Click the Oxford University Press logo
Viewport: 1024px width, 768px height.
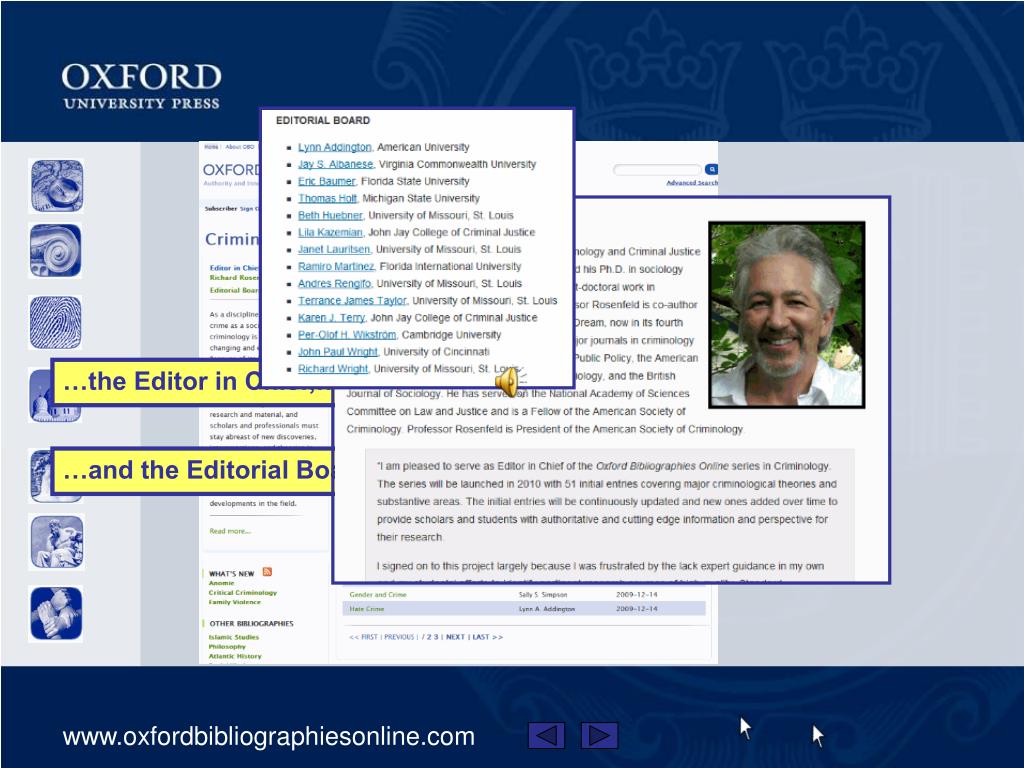[x=142, y=86]
